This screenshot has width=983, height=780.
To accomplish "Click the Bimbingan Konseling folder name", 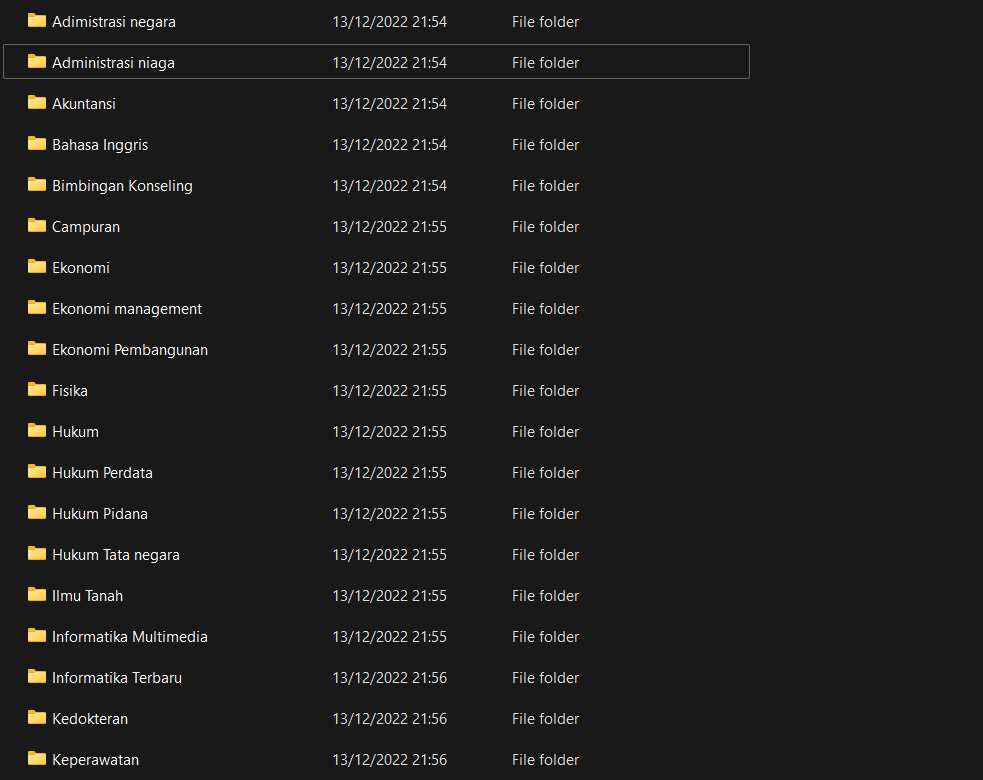I will 122,186.
